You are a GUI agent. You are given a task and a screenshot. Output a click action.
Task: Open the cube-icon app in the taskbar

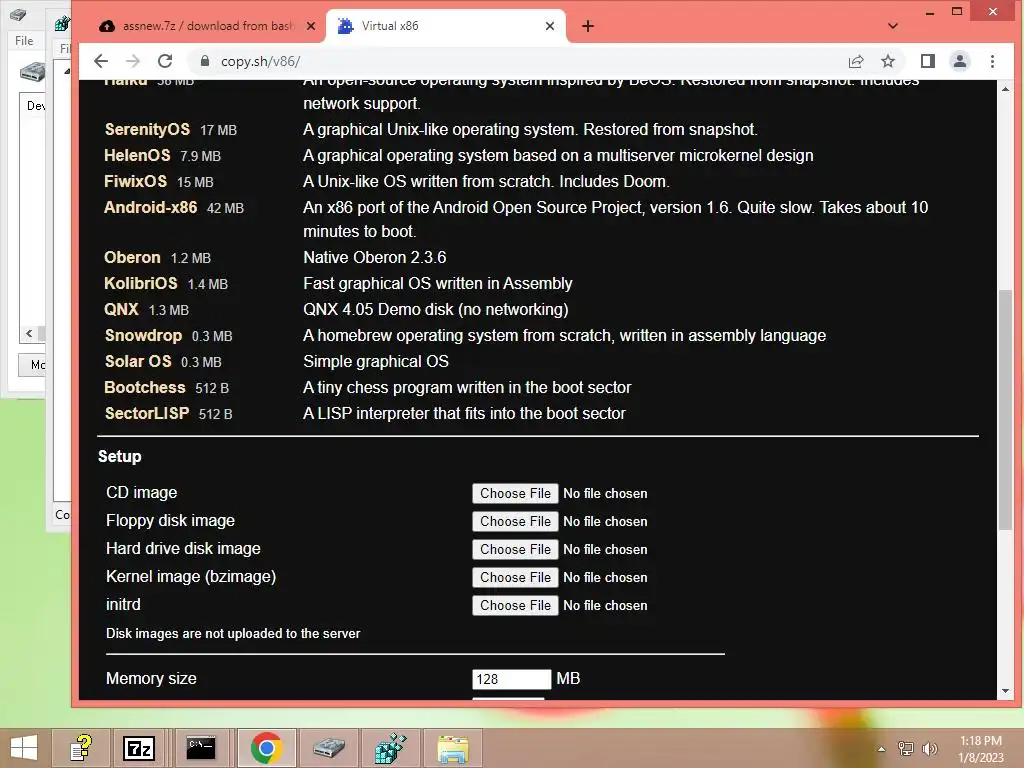click(391, 748)
